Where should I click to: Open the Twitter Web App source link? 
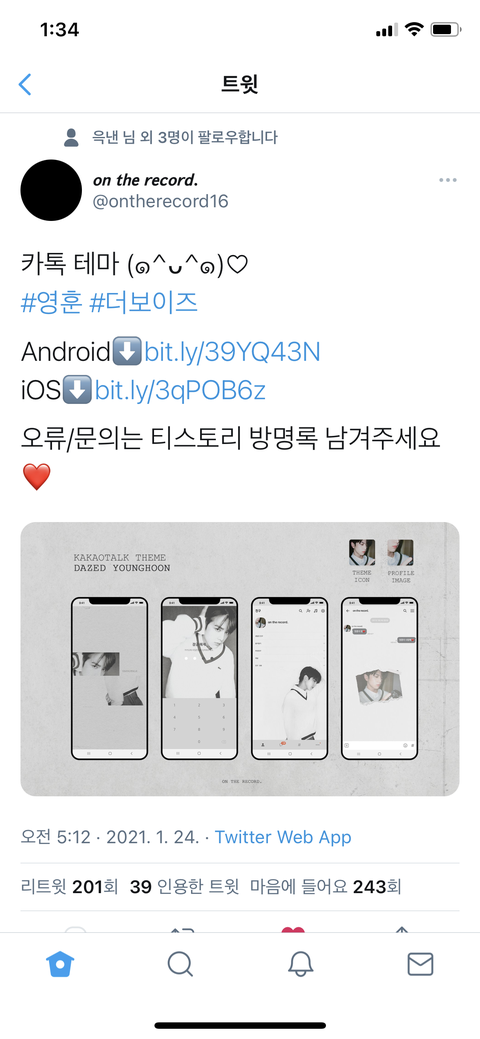pos(283,837)
